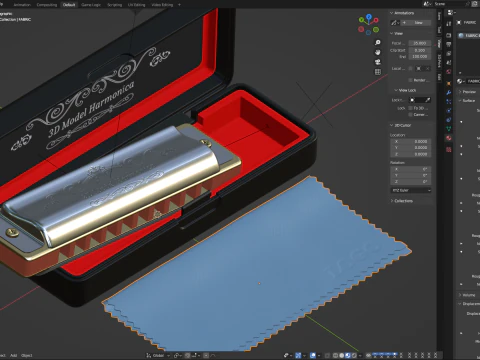Click the 3D Cursor Location X field
Image resolution: width=480 pixels, height=360 pixels.
(x=411, y=141)
